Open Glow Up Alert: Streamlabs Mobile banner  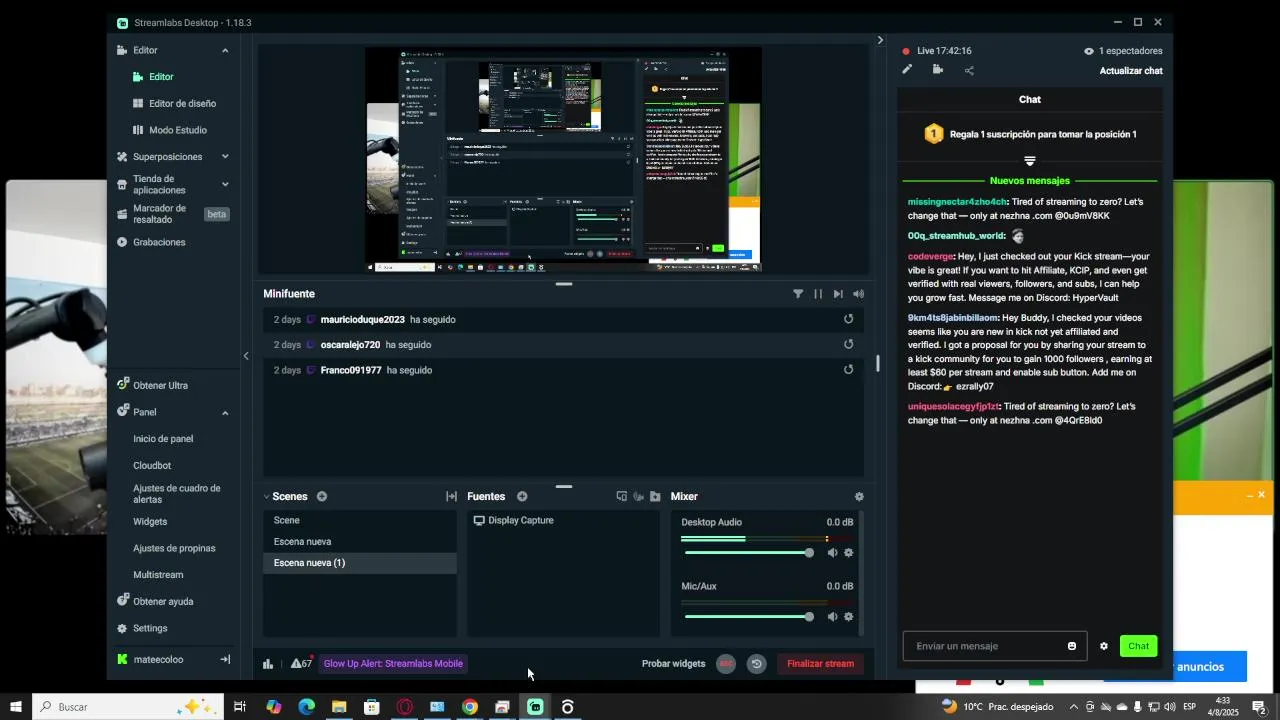tap(393, 663)
